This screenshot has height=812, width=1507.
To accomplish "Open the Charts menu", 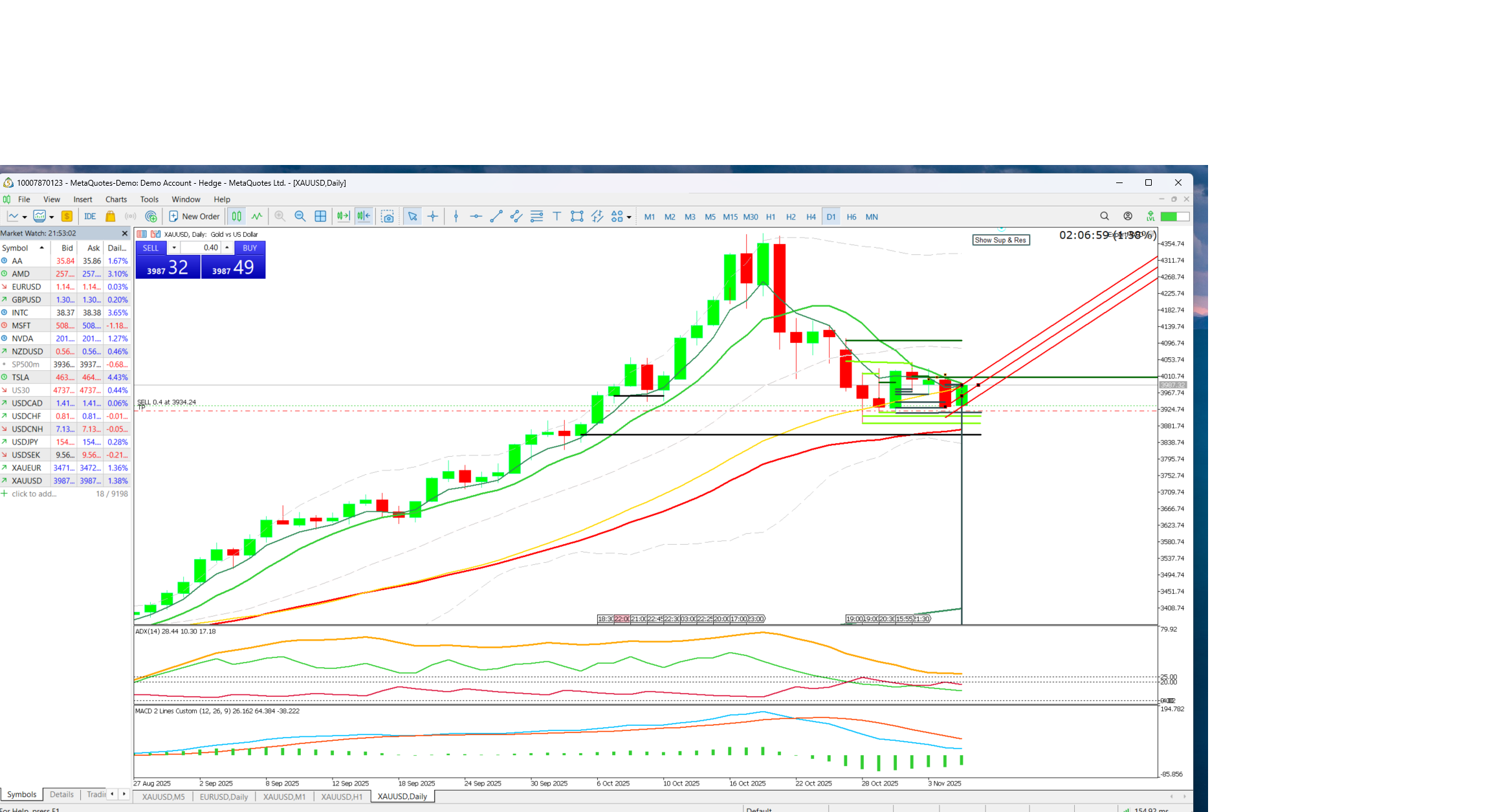I will [116, 199].
